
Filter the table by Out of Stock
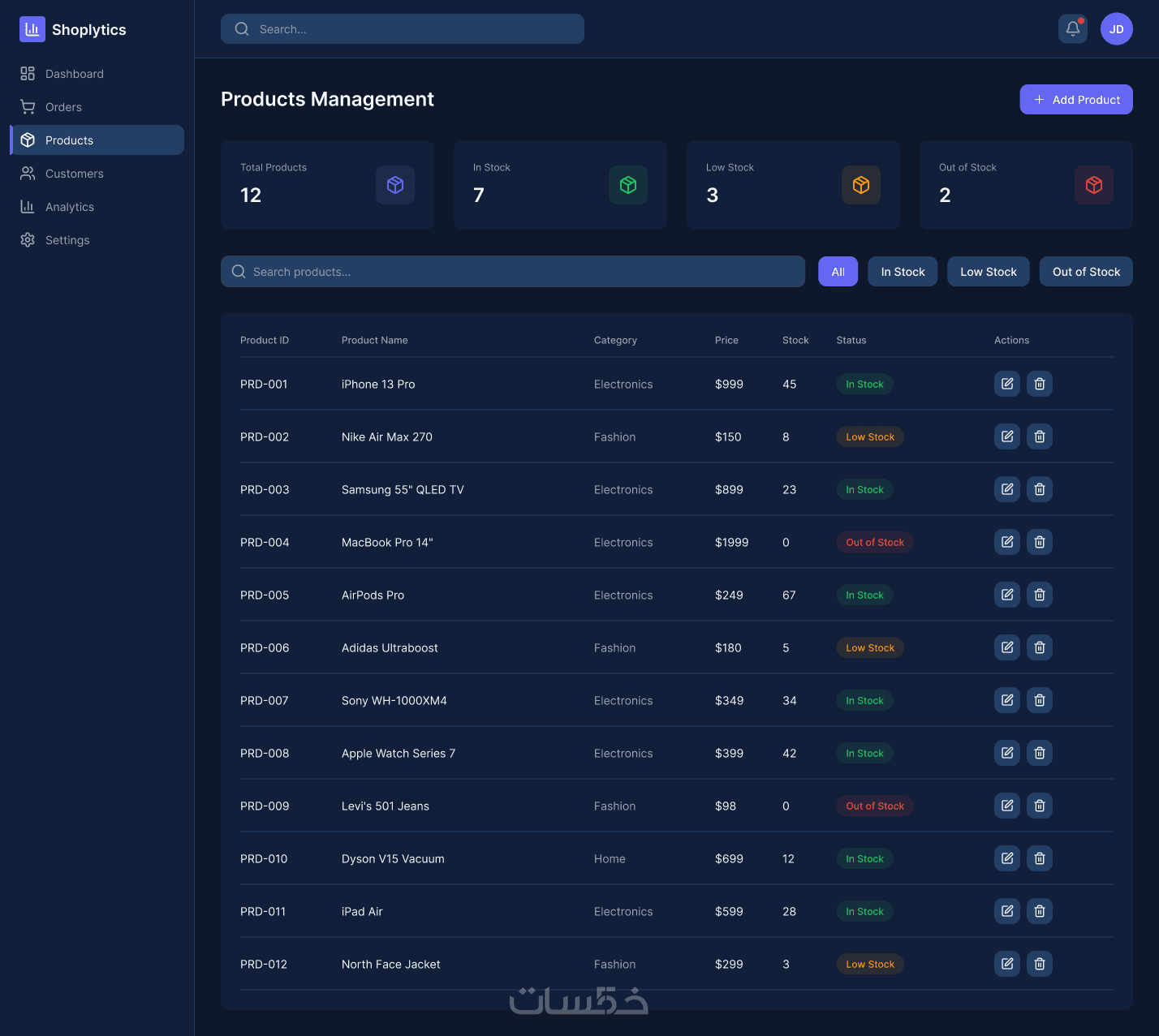coord(1086,272)
